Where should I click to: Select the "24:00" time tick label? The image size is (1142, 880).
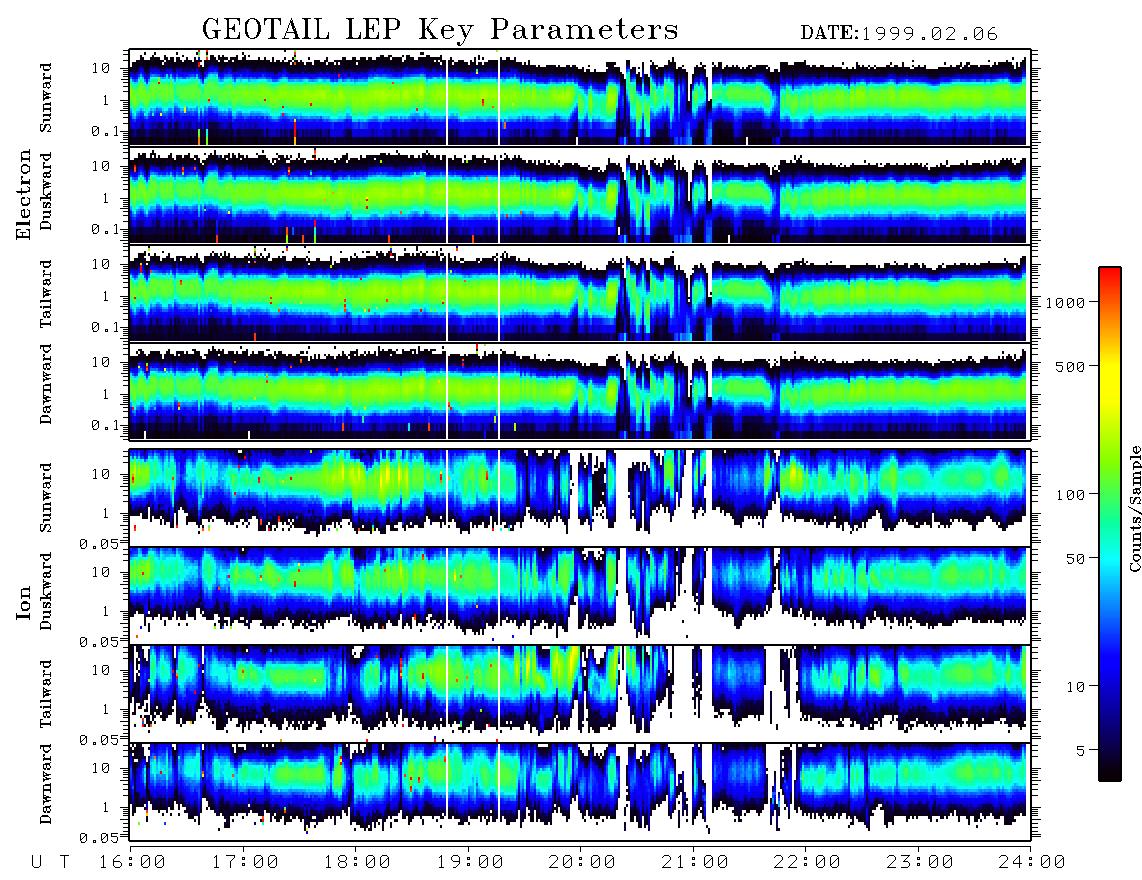pos(1031,862)
